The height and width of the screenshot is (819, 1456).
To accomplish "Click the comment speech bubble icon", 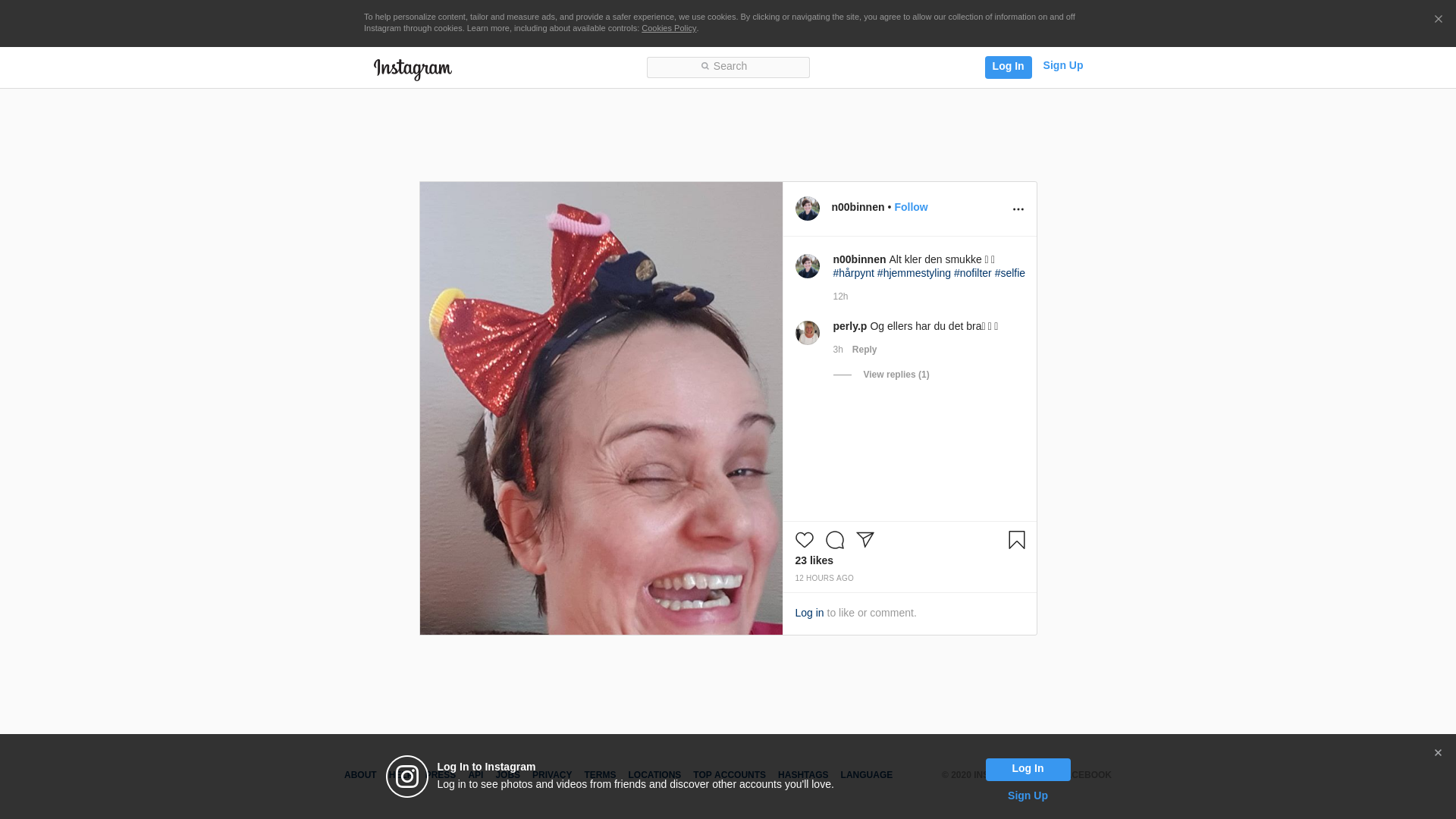I will tap(834, 540).
